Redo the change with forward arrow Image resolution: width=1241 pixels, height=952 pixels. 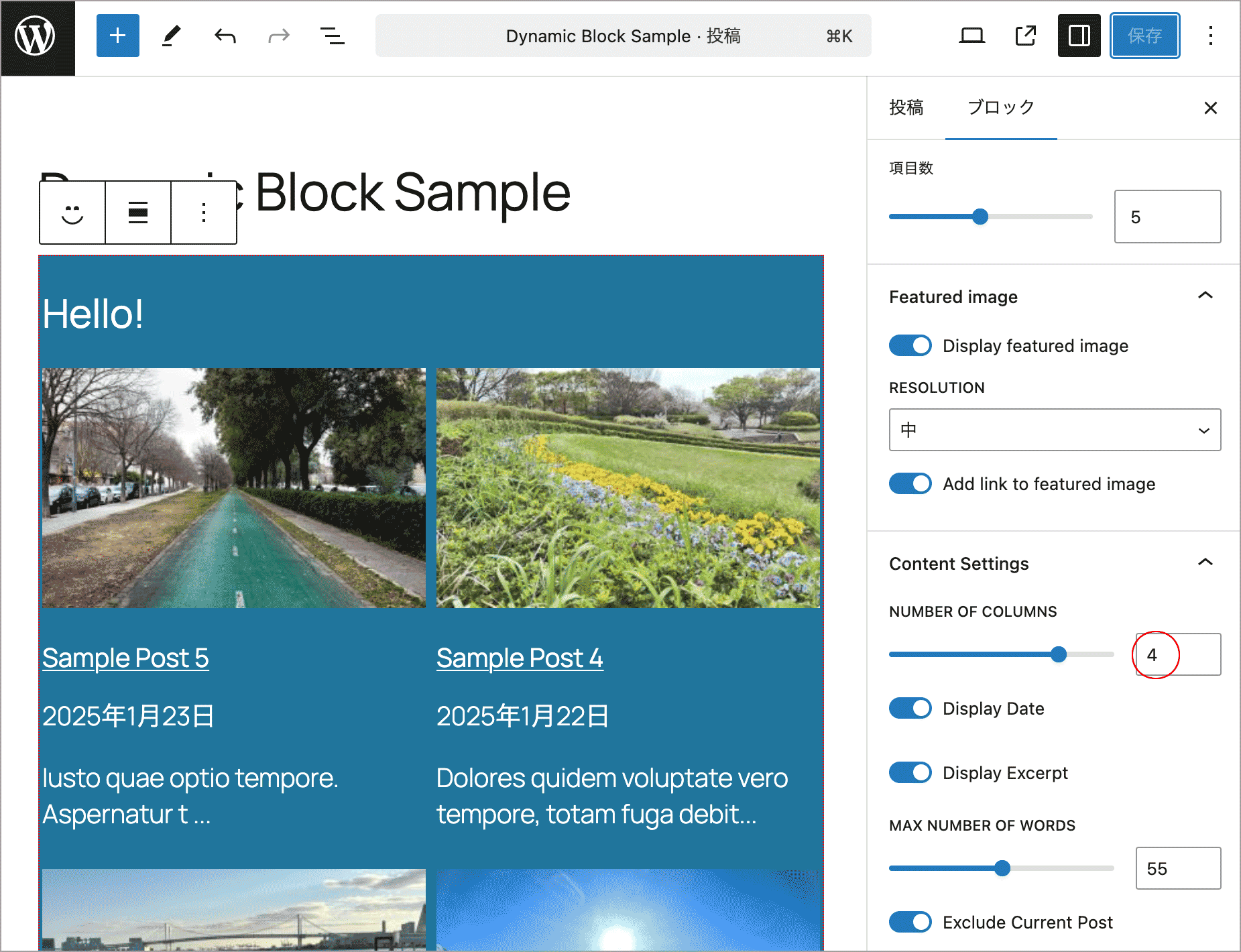point(279,36)
